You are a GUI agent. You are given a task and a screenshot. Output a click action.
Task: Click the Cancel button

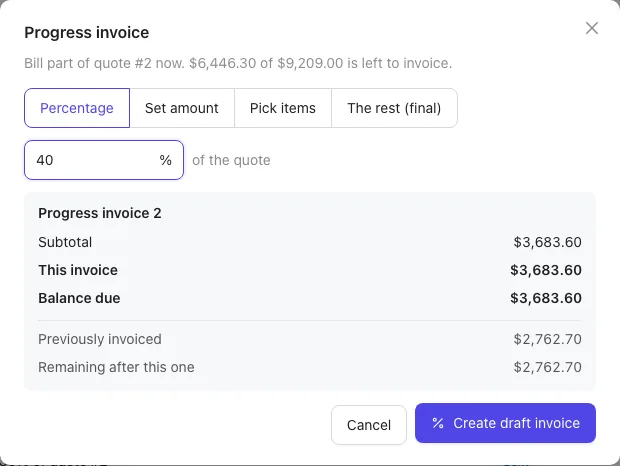(x=369, y=425)
